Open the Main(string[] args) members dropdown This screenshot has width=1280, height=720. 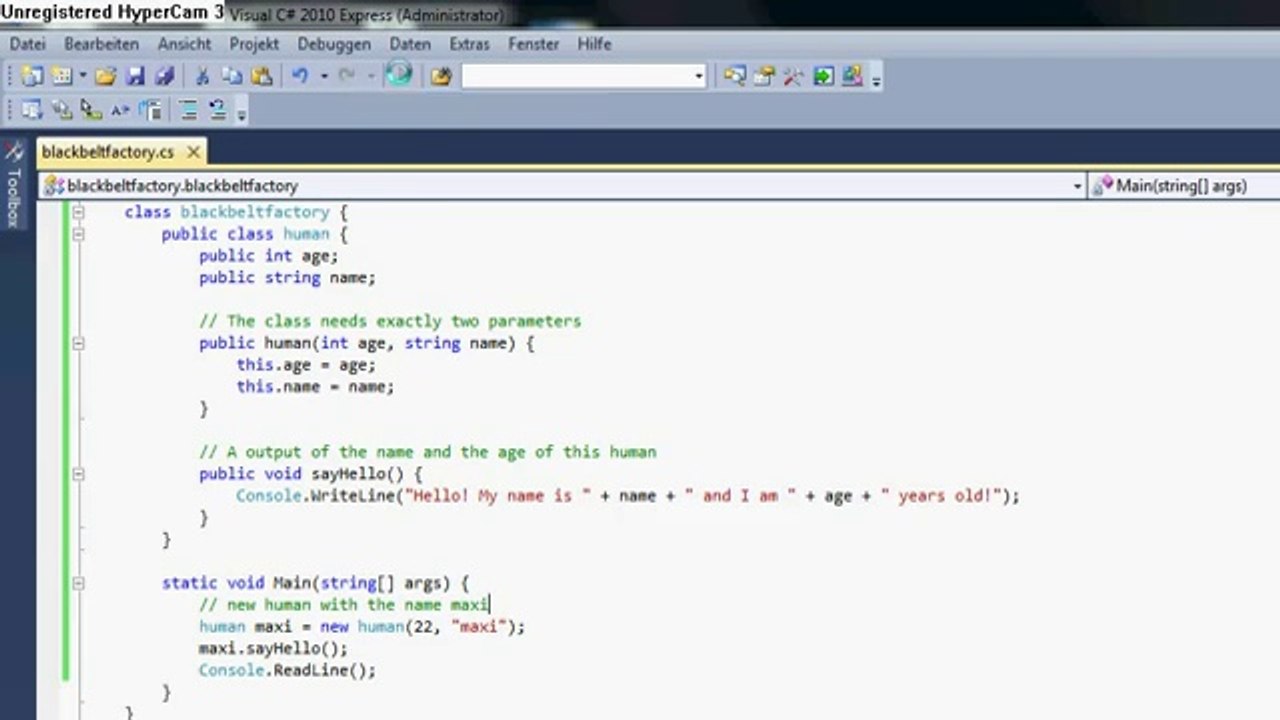pos(1184,186)
